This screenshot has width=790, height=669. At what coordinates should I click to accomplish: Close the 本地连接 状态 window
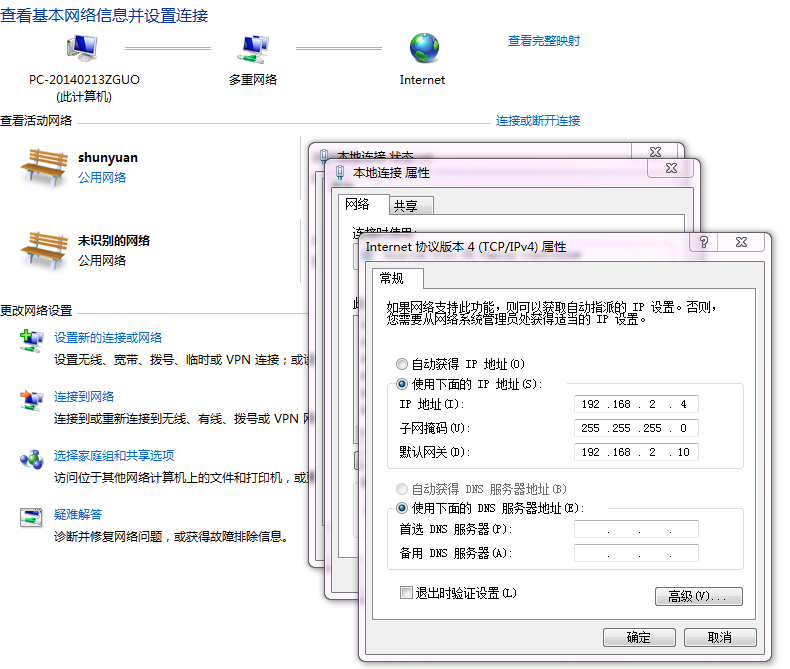(655, 152)
